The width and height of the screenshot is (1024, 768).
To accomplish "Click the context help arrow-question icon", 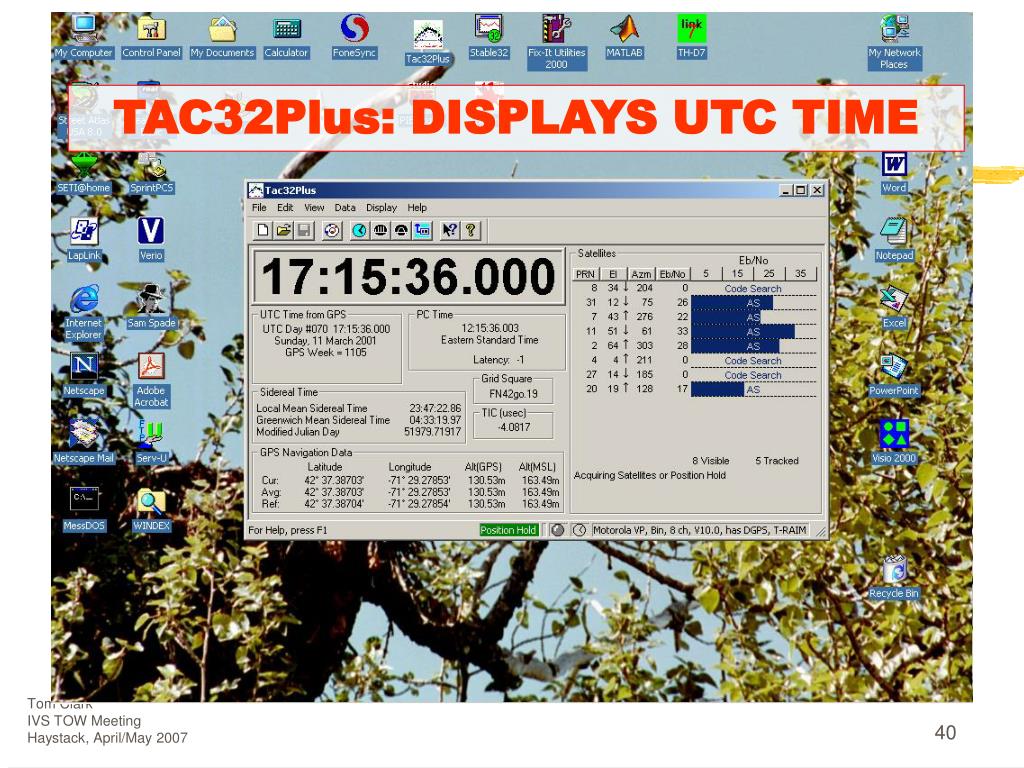I will [x=449, y=230].
